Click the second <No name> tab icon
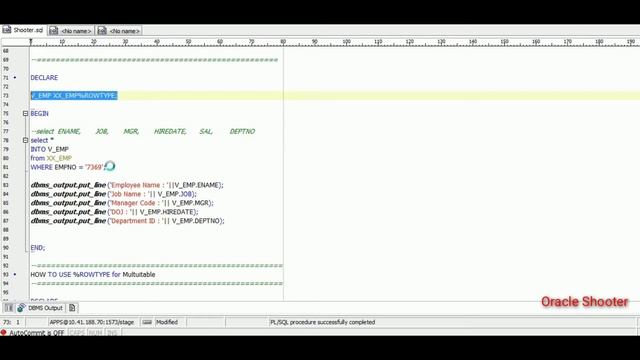The height and width of the screenshot is (360, 640). pyautogui.click(x=102, y=31)
